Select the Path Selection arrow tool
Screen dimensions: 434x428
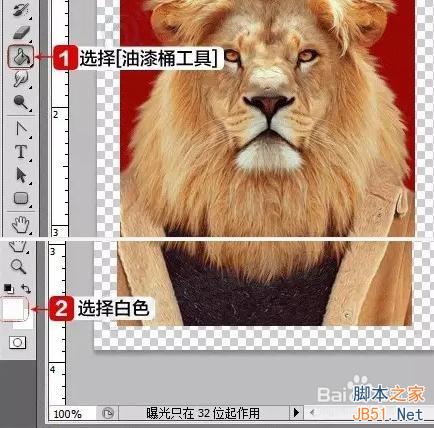pyautogui.click(x=21, y=175)
